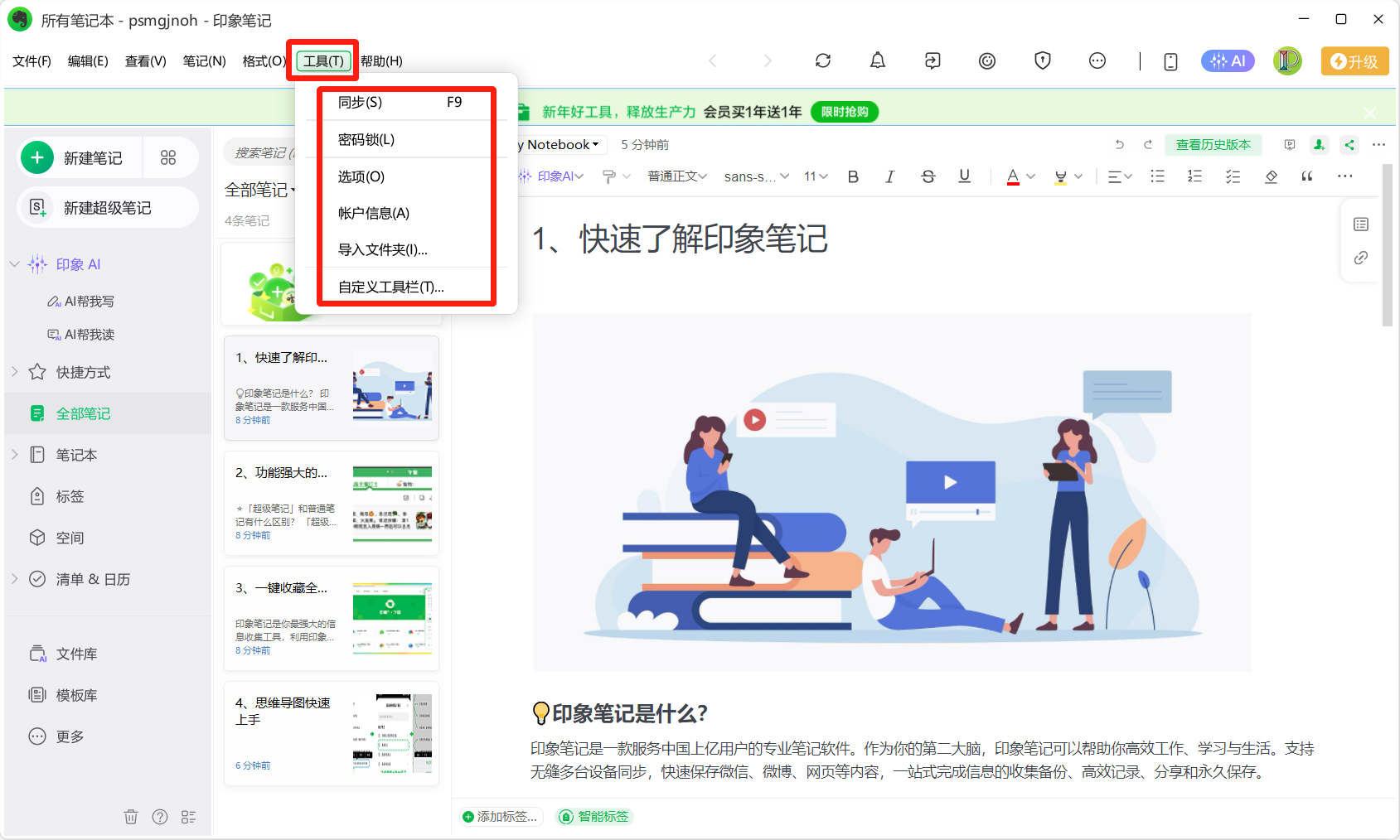Image resolution: width=1400 pixels, height=840 pixels.
Task: Open the chat bubble messages icon
Action: pos(1097,60)
